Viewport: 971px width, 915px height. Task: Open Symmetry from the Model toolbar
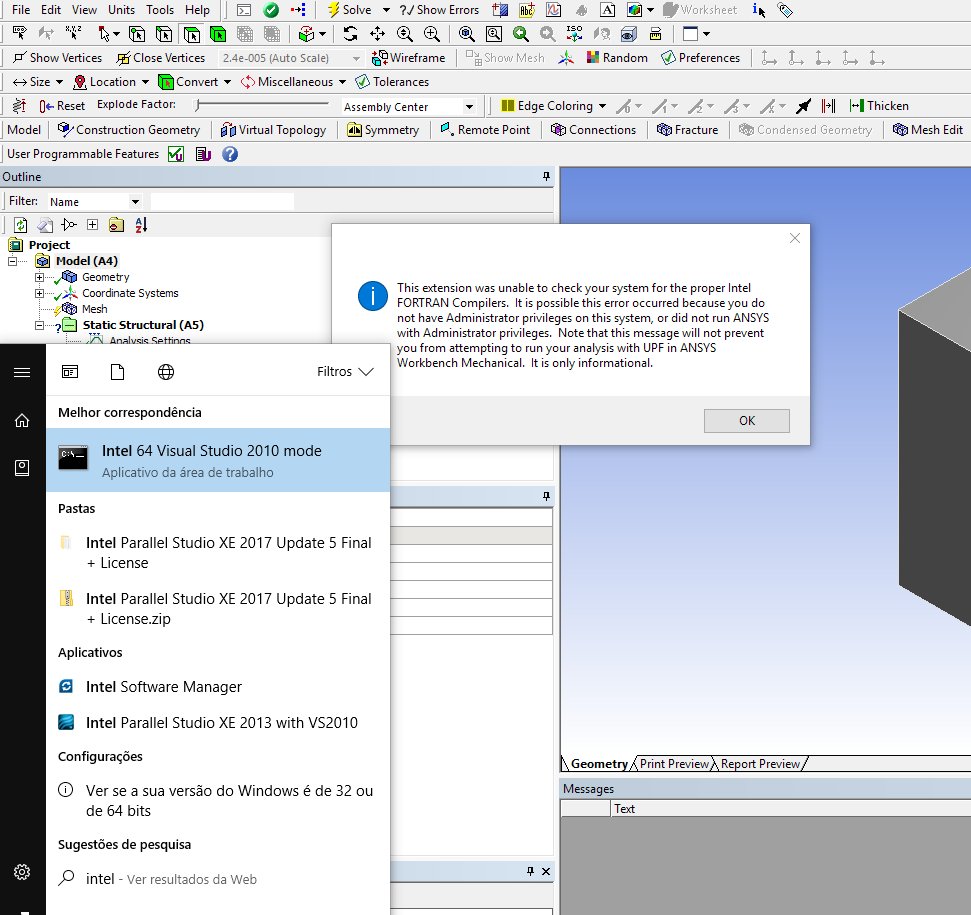tap(355, 130)
